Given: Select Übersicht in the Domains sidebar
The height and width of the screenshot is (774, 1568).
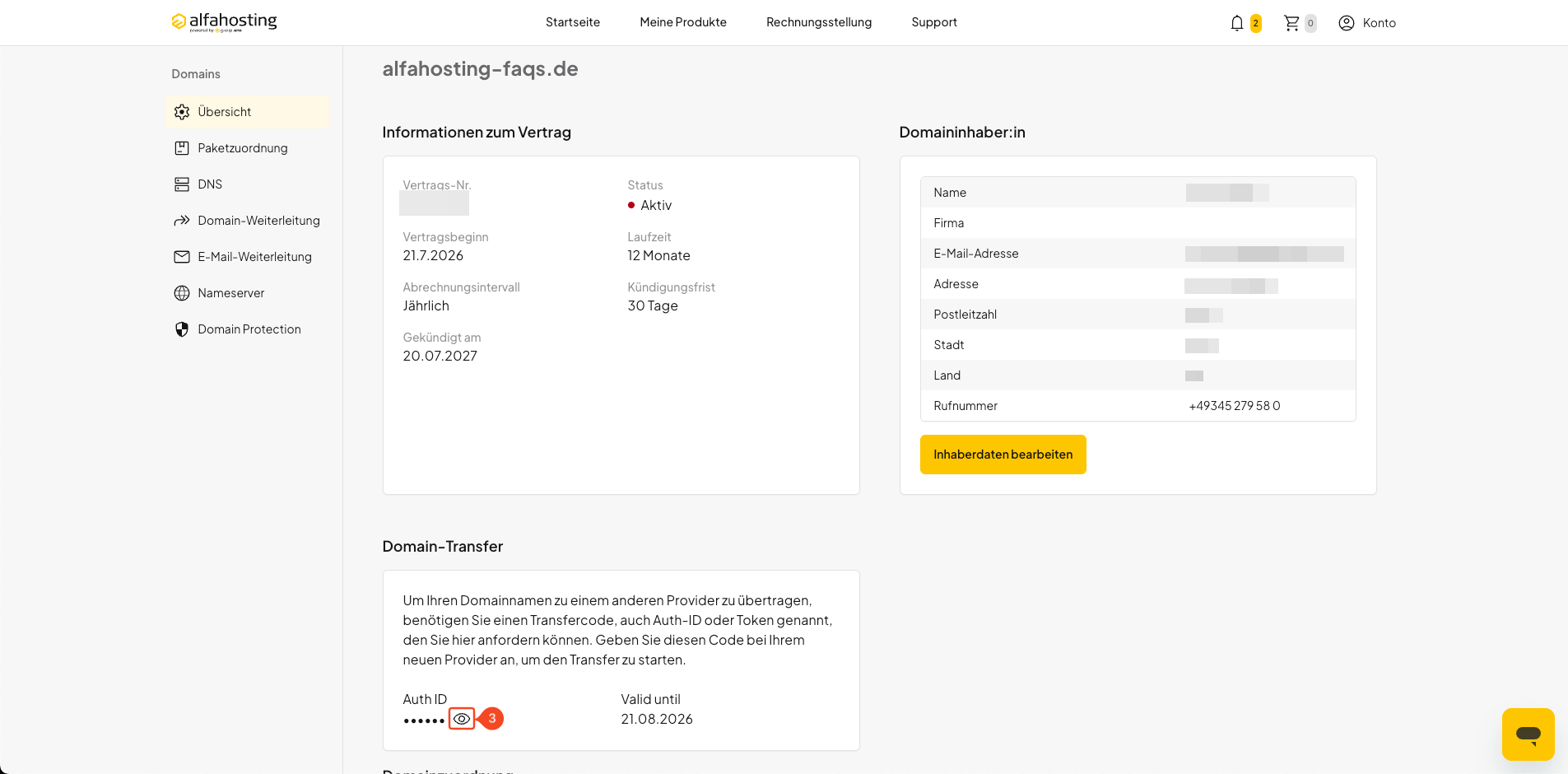Looking at the screenshot, I should coord(247,112).
